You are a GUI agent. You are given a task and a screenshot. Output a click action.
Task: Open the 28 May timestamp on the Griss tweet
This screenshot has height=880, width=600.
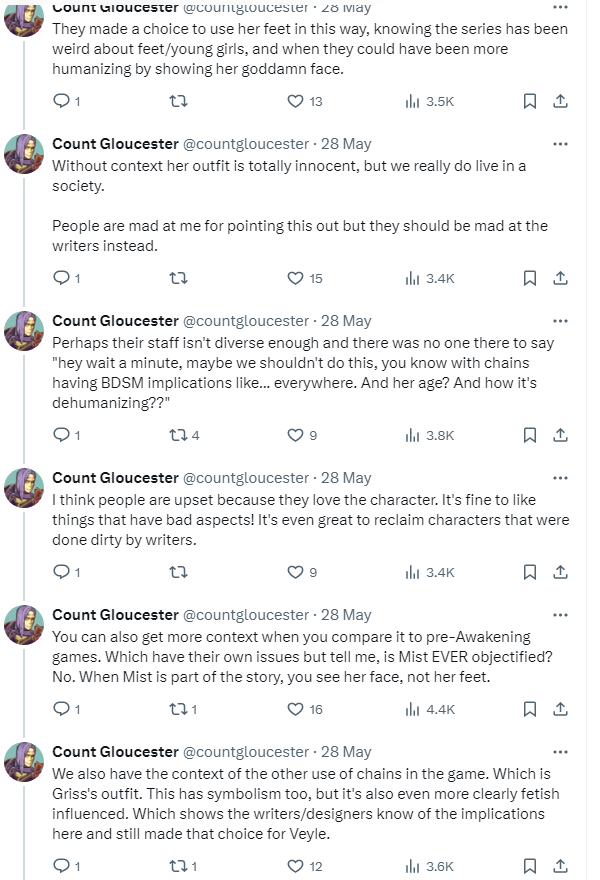tap(346, 752)
